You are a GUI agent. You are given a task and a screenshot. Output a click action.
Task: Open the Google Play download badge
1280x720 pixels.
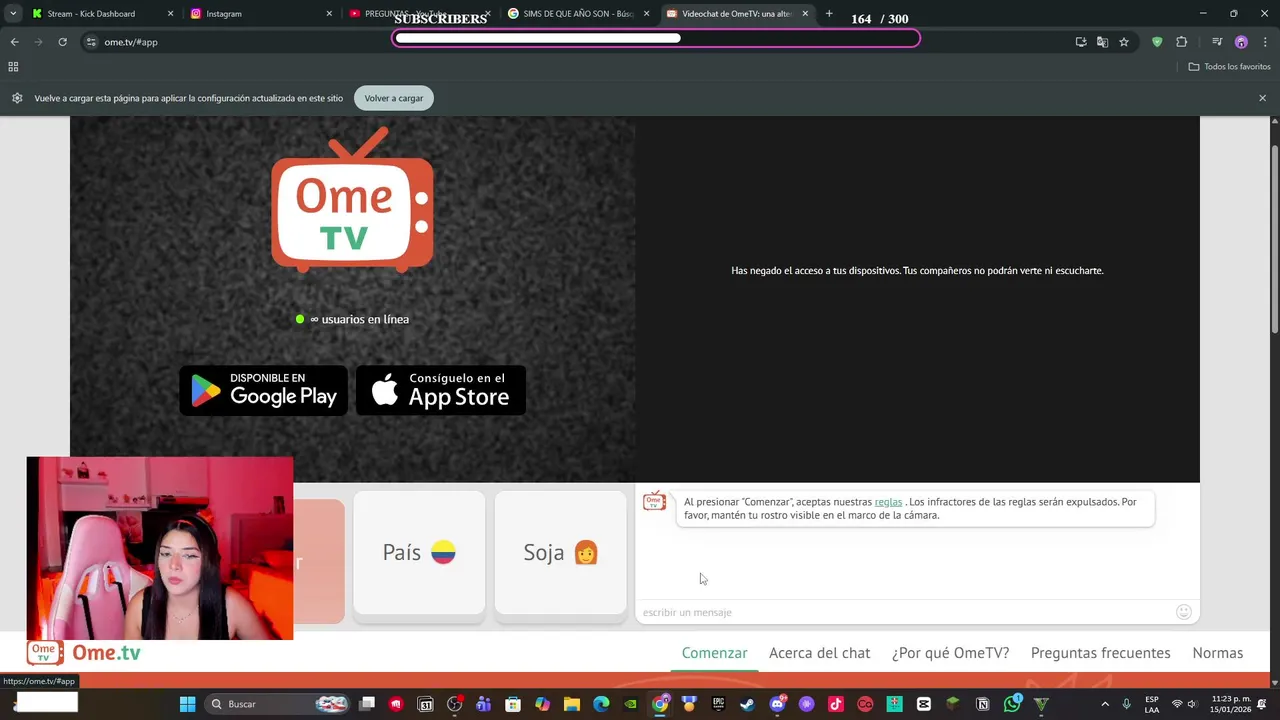coord(264,390)
